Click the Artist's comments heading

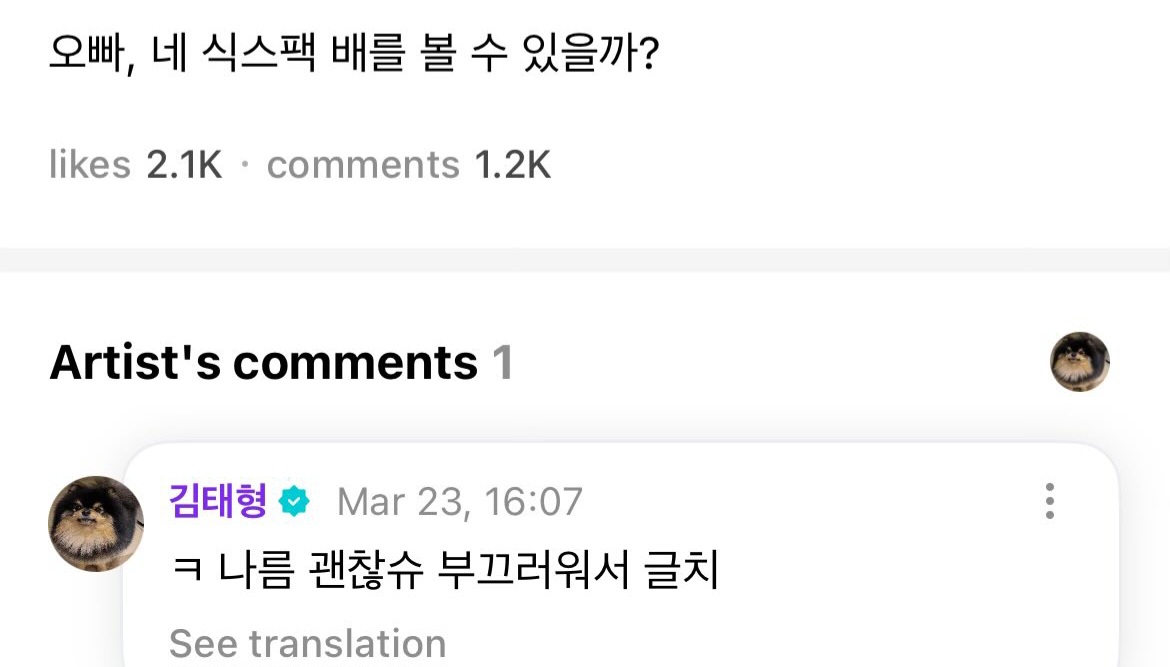click(x=263, y=362)
